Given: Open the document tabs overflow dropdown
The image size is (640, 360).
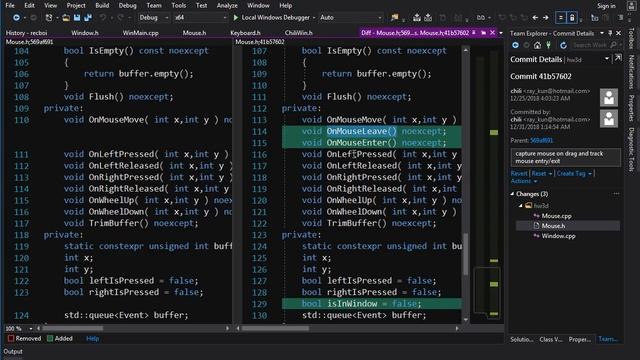Looking at the screenshot, I should tap(501, 33).
